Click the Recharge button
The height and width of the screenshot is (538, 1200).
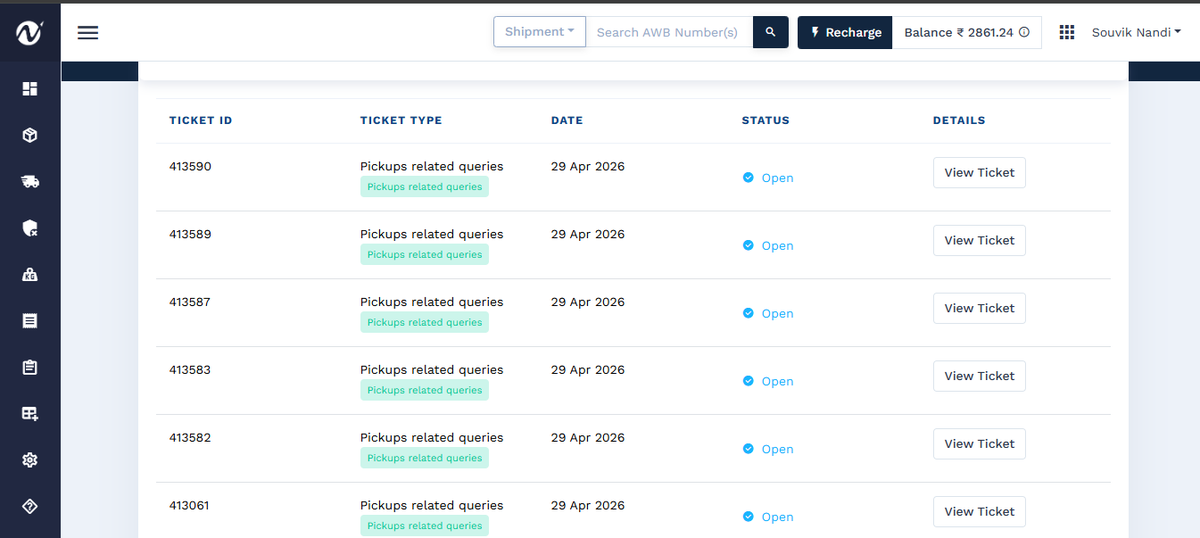(845, 32)
